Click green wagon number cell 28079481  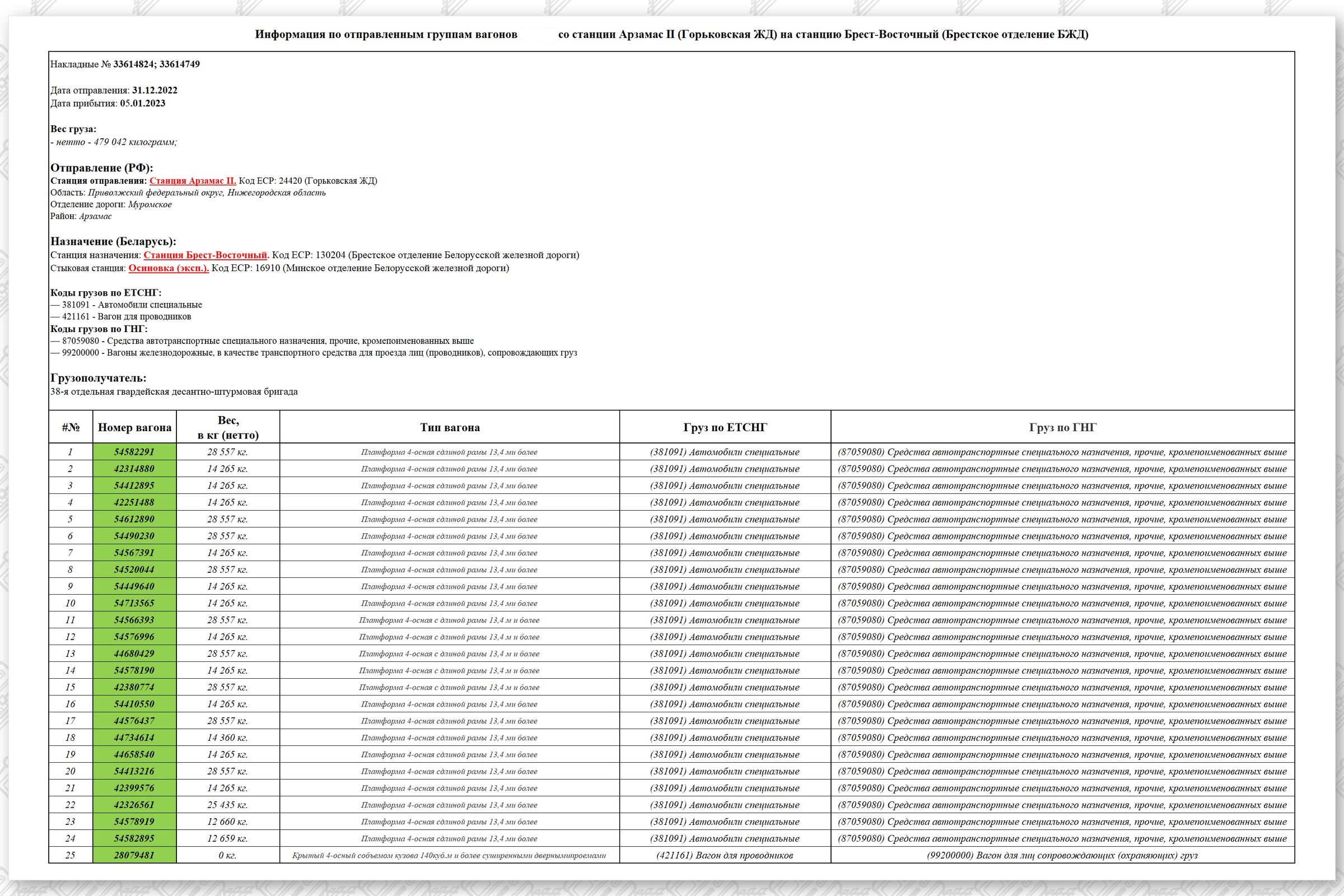click(134, 855)
